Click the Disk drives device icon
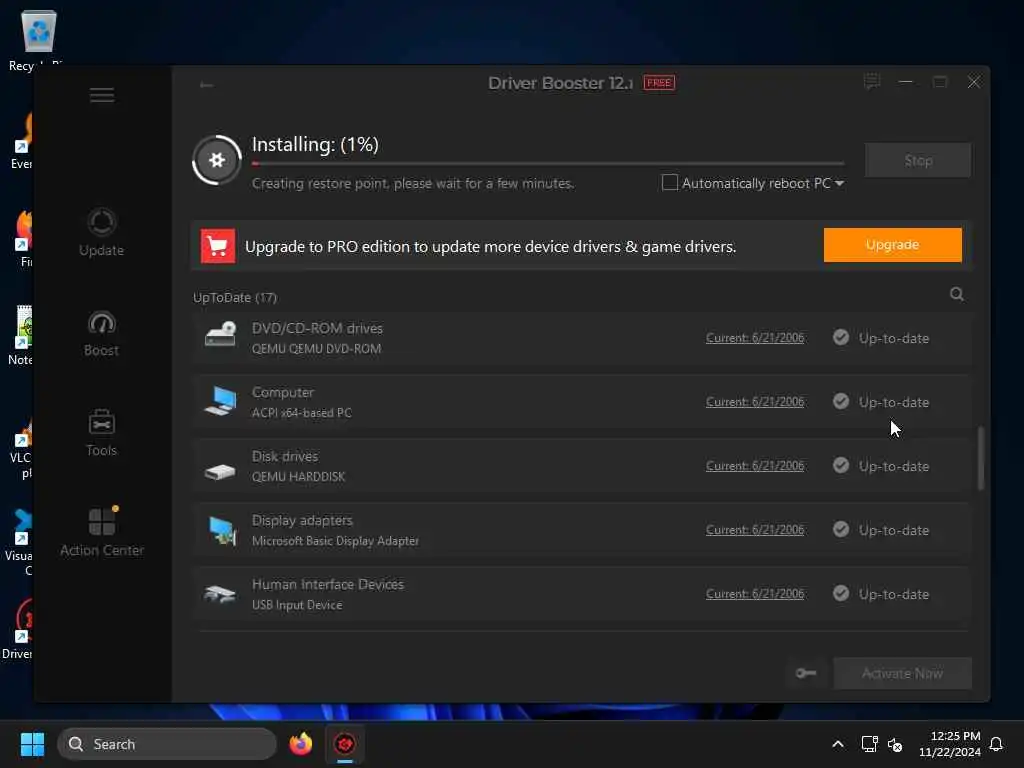The width and height of the screenshot is (1024, 768). (220, 471)
